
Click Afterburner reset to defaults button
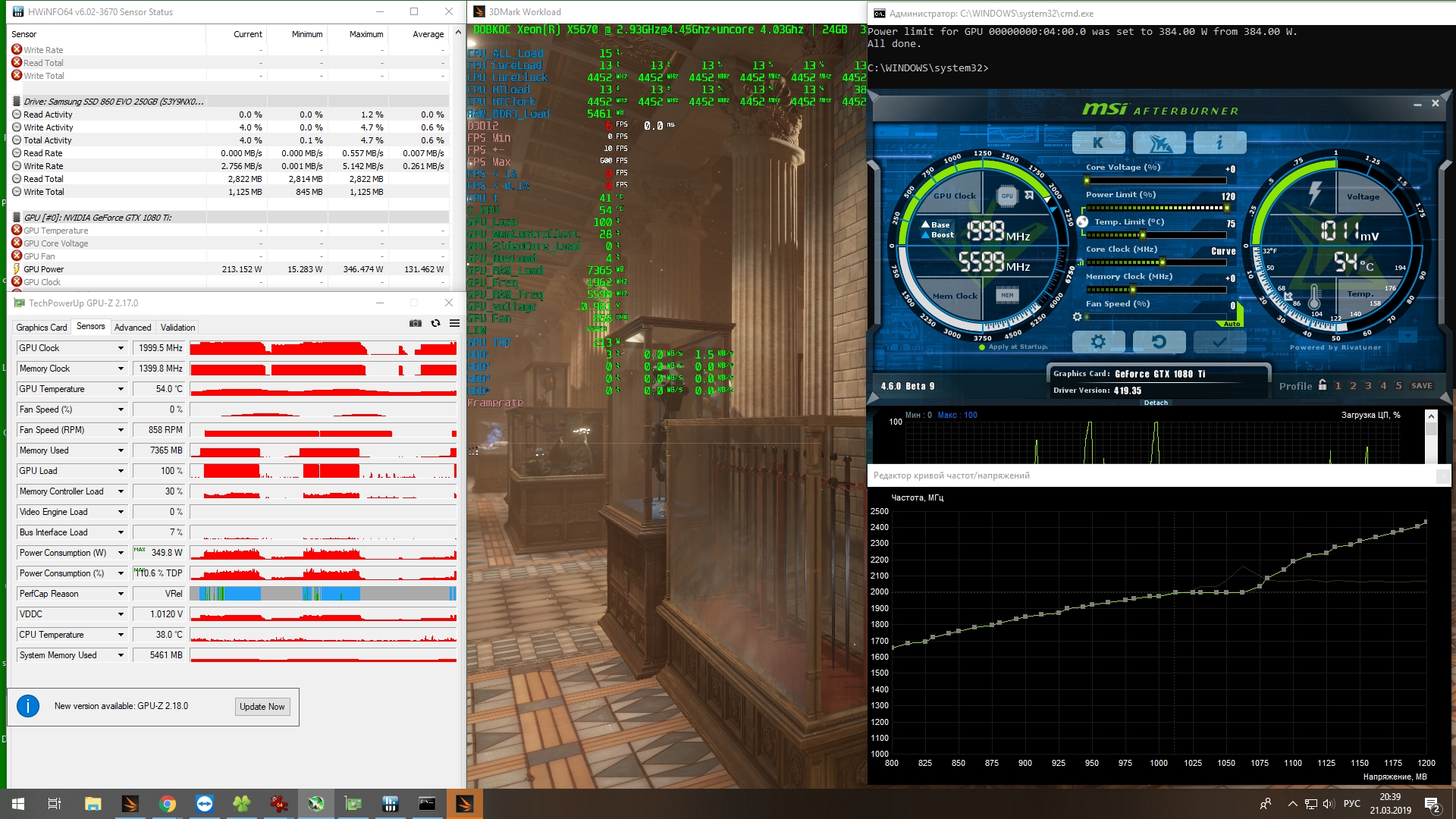[x=1159, y=342]
